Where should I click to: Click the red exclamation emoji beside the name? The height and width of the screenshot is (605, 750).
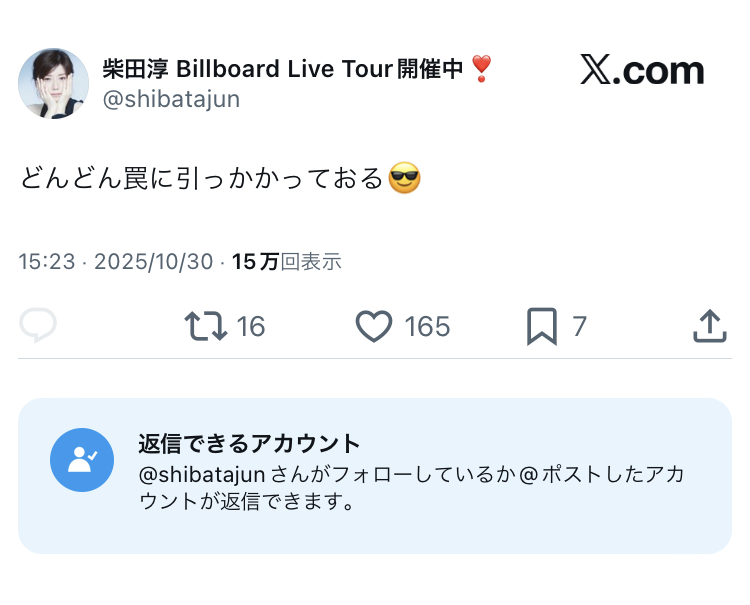pos(482,69)
